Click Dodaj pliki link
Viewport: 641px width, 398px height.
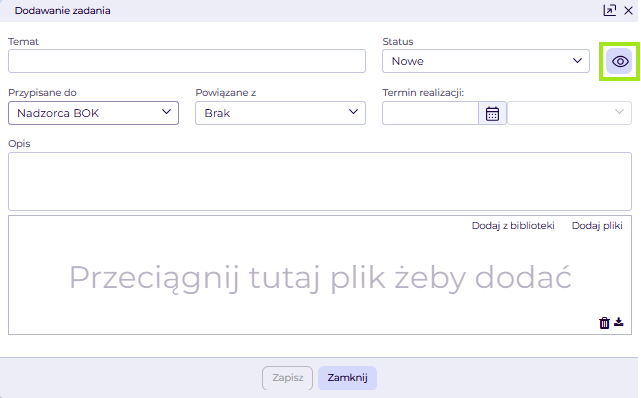click(597, 226)
